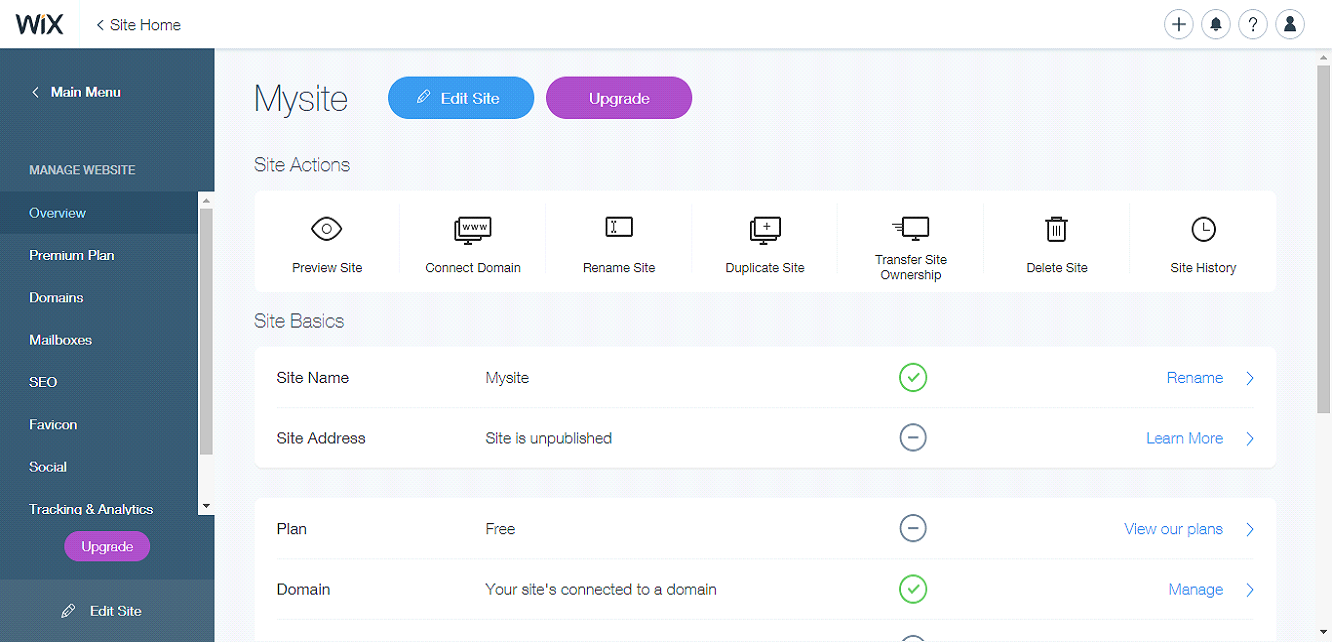Viewport: 1332px width, 642px height.
Task: Open the Connect Domain icon
Action: click(x=473, y=229)
